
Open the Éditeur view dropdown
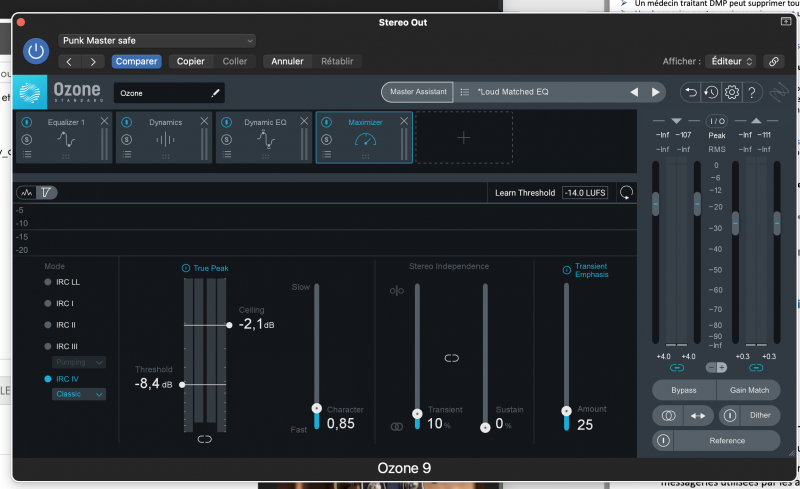tap(729, 61)
